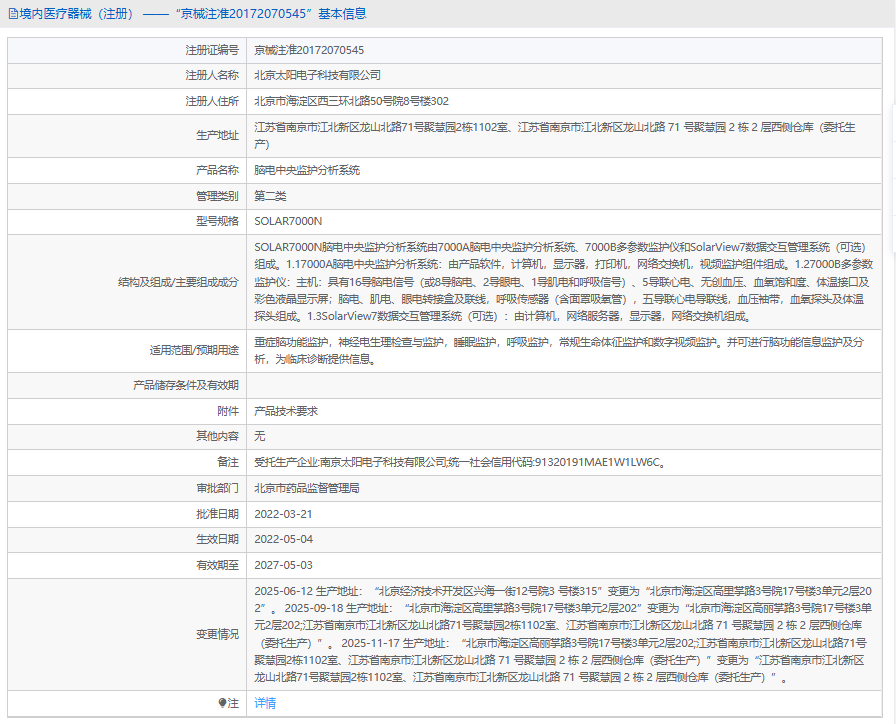Viewport: 896px width, 724px height.
Task: Click the structure description starting SOLAR7000N脑电中央监护
Action: [563, 282]
